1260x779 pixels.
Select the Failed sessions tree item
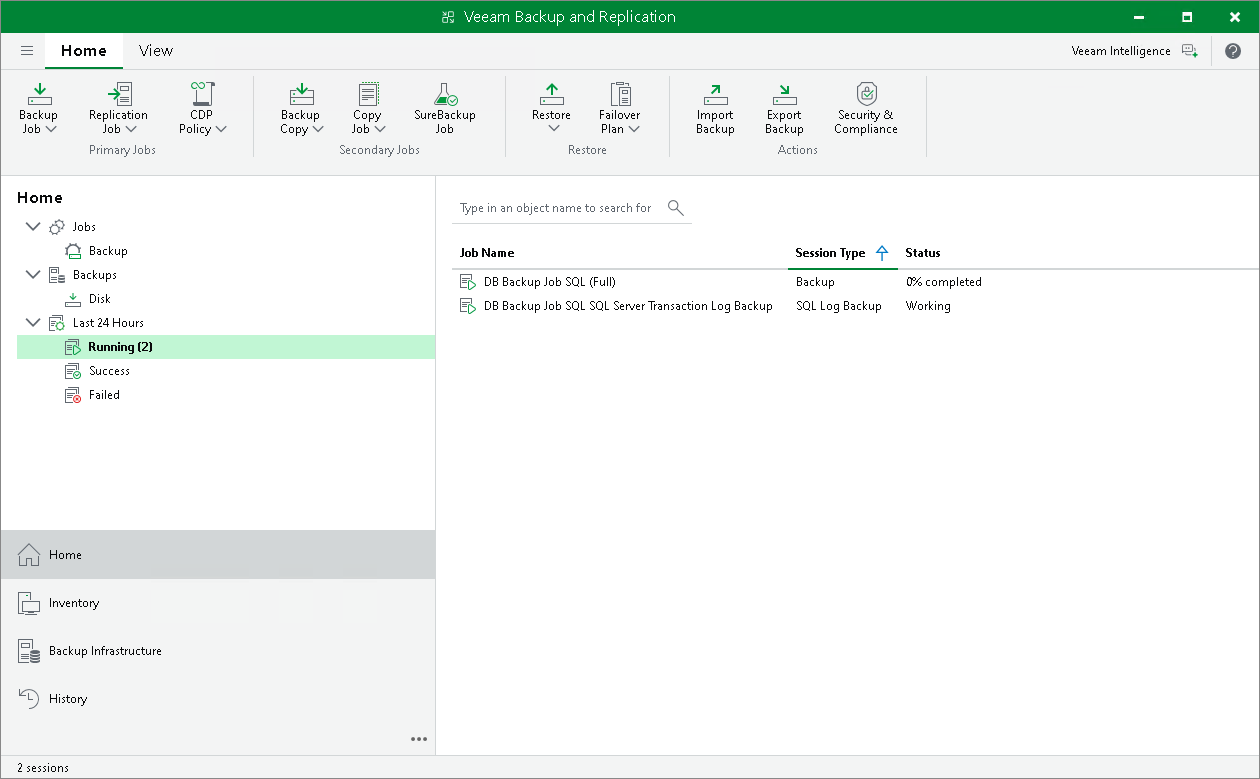point(104,395)
